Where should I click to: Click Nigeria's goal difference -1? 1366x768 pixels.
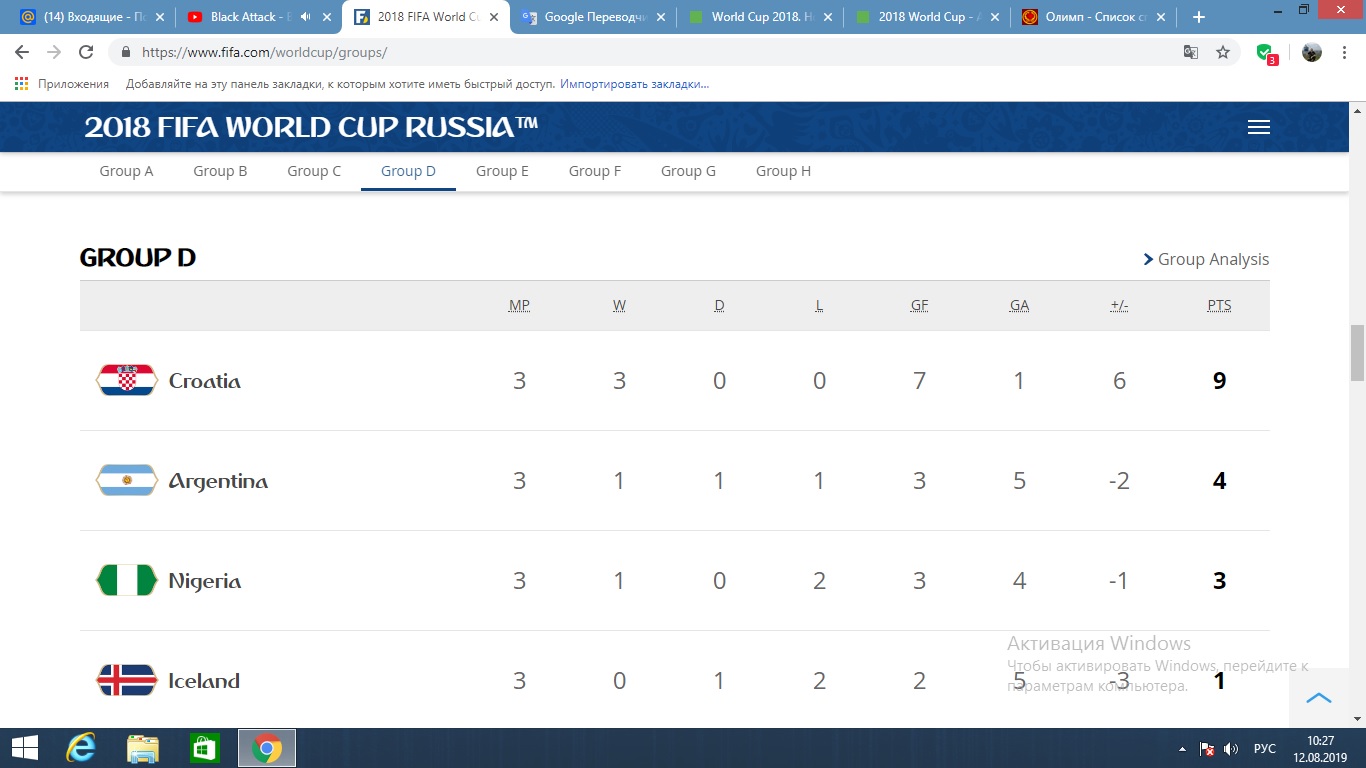(x=1119, y=581)
